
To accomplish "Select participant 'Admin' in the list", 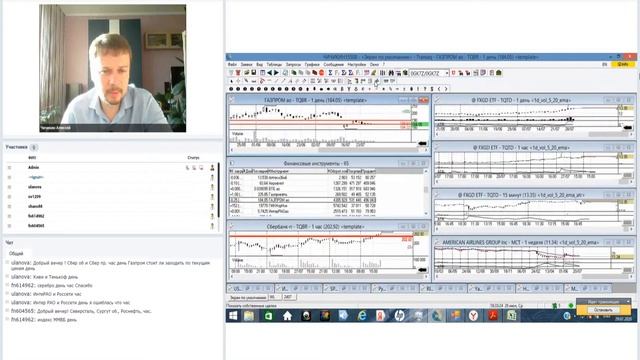I will coord(33,167).
